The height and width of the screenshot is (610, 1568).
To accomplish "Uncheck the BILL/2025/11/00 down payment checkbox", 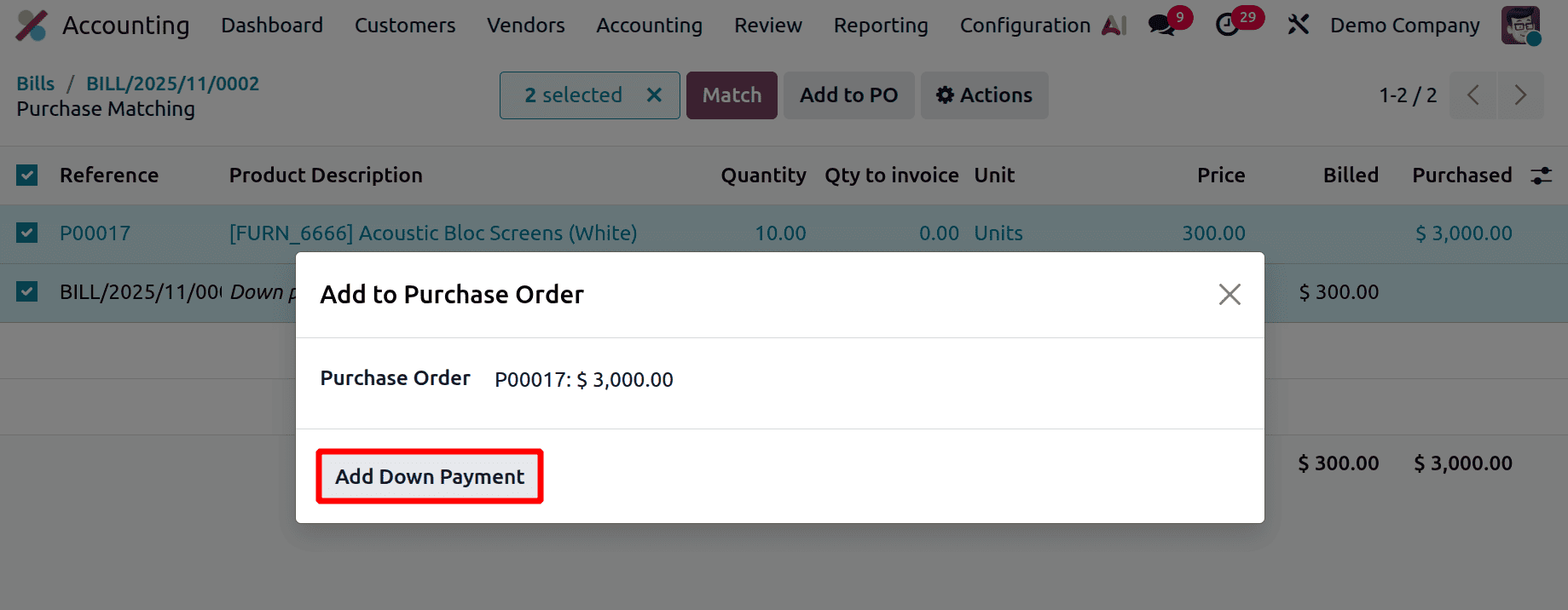I will click(26, 291).
